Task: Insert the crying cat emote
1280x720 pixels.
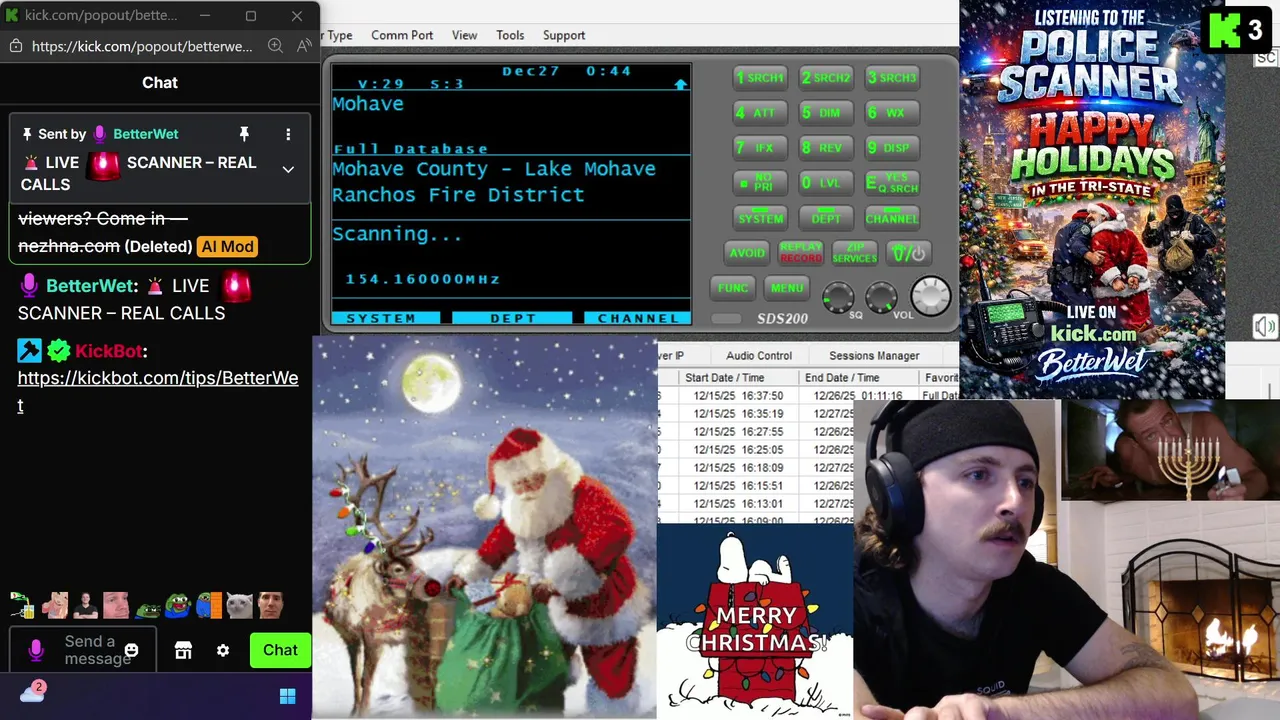Action: pos(240,605)
